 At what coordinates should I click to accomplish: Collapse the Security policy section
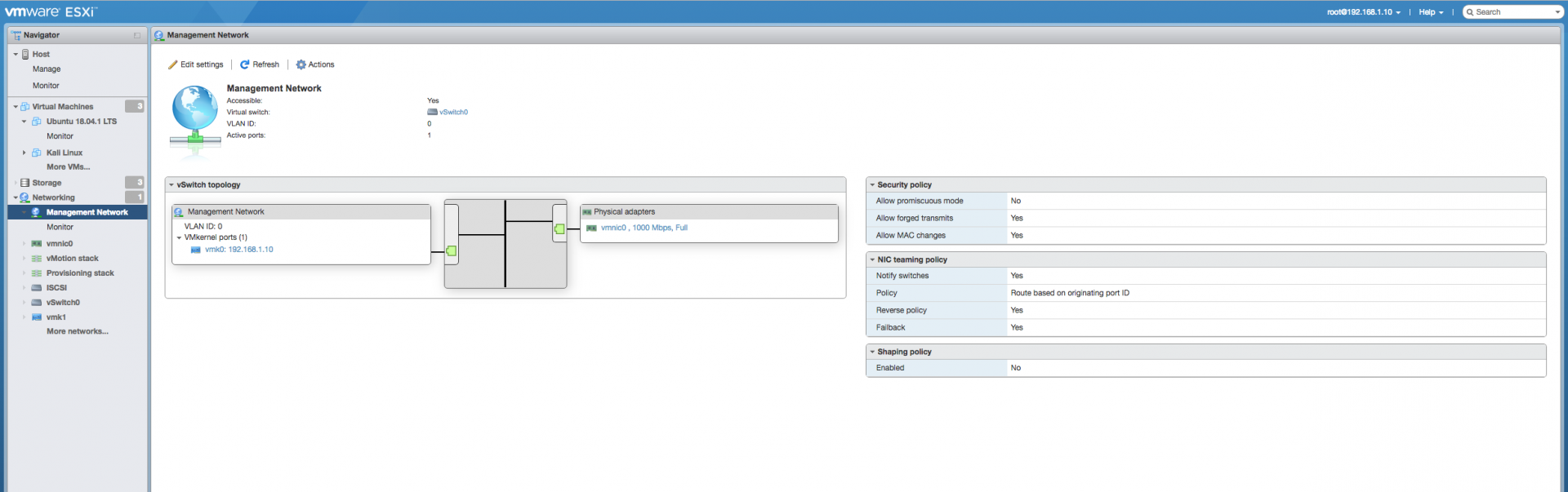(x=872, y=185)
